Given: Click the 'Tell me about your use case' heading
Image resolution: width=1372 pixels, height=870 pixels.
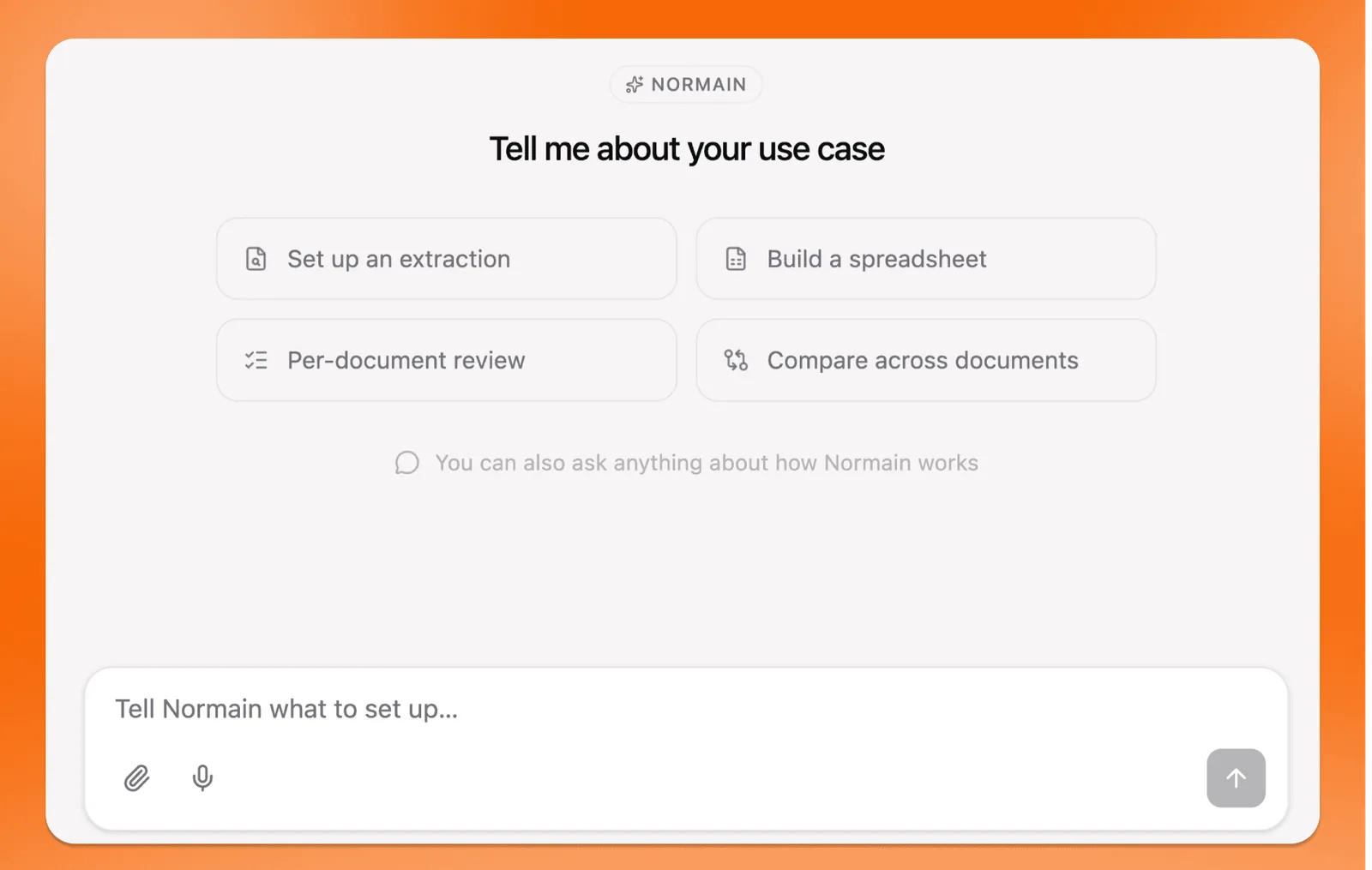Looking at the screenshot, I should click(x=687, y=149).
